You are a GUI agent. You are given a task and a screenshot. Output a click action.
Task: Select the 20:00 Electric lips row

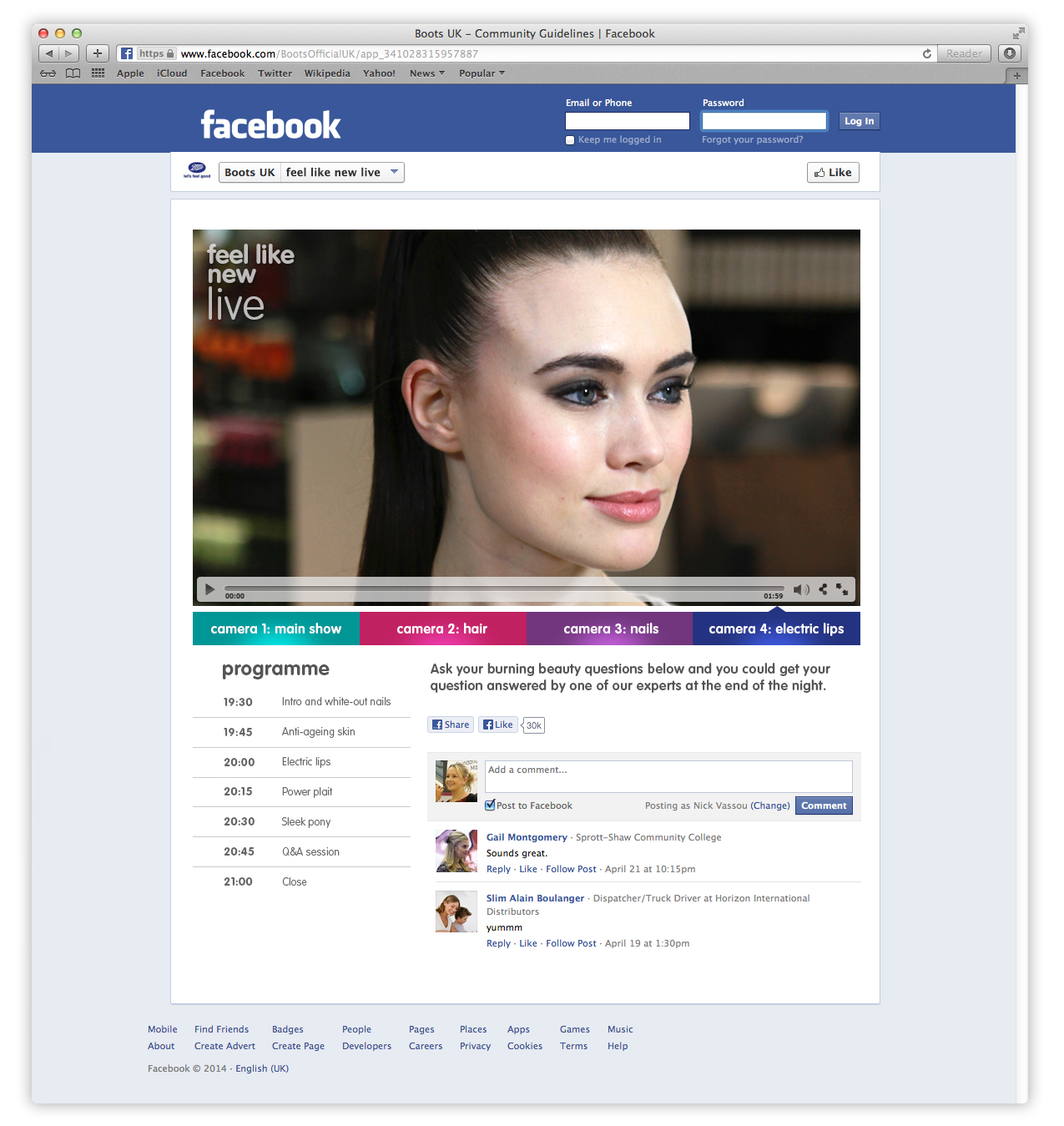(301, 762)
